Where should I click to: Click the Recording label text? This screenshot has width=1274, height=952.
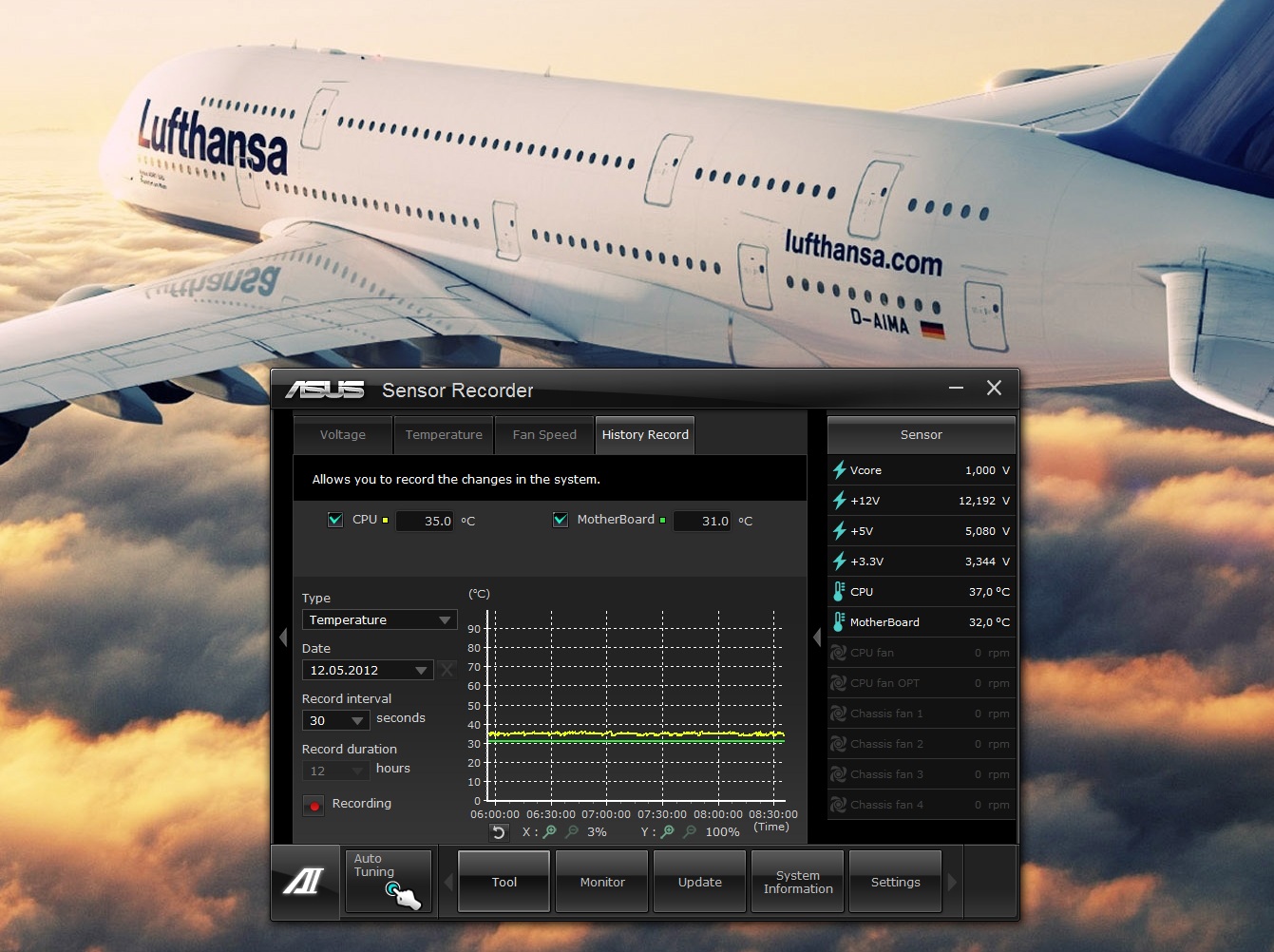[361, 804]
